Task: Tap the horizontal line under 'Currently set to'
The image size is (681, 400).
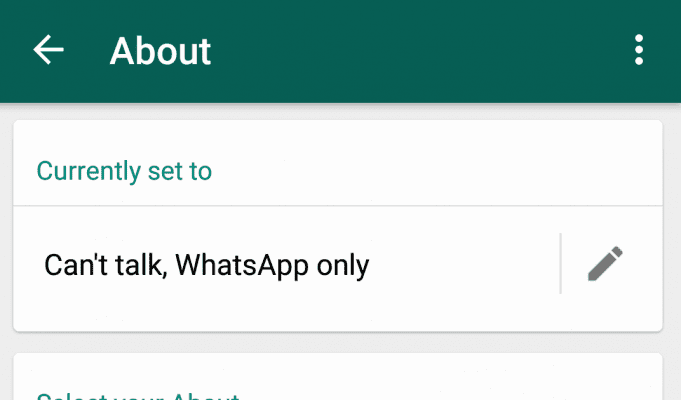Action: tap(338, 205)
